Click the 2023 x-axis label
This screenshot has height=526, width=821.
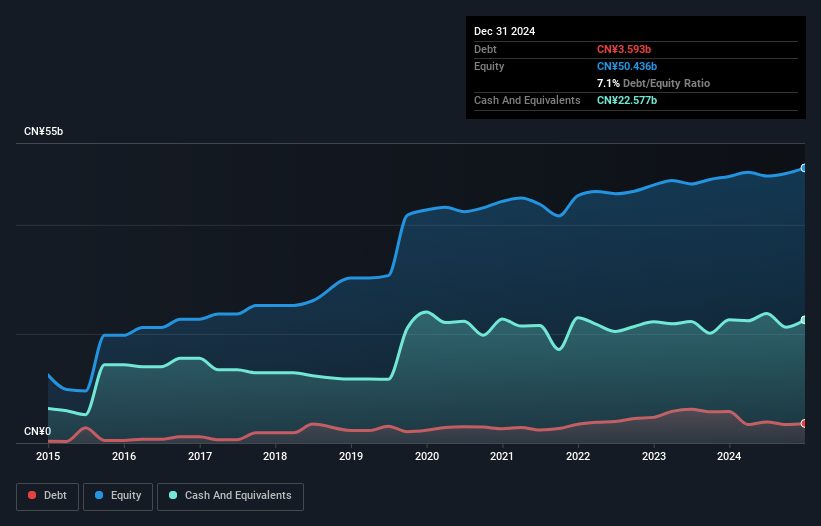654,456
